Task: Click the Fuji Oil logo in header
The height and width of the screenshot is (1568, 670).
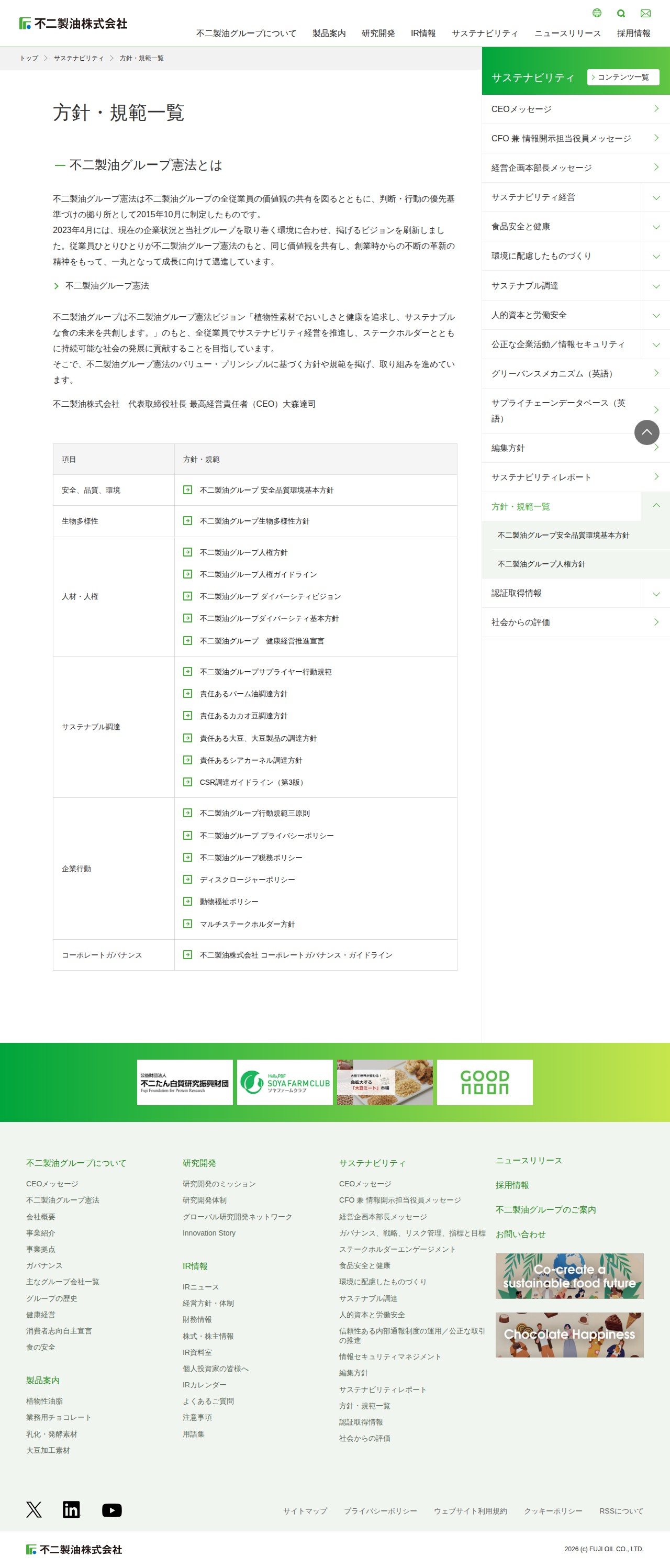Action: coord(73,23)
